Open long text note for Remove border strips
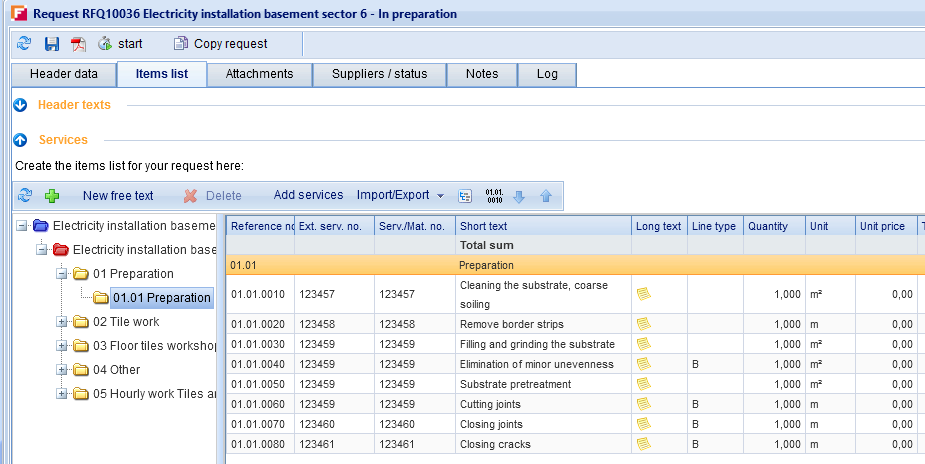 pos(644,324)
